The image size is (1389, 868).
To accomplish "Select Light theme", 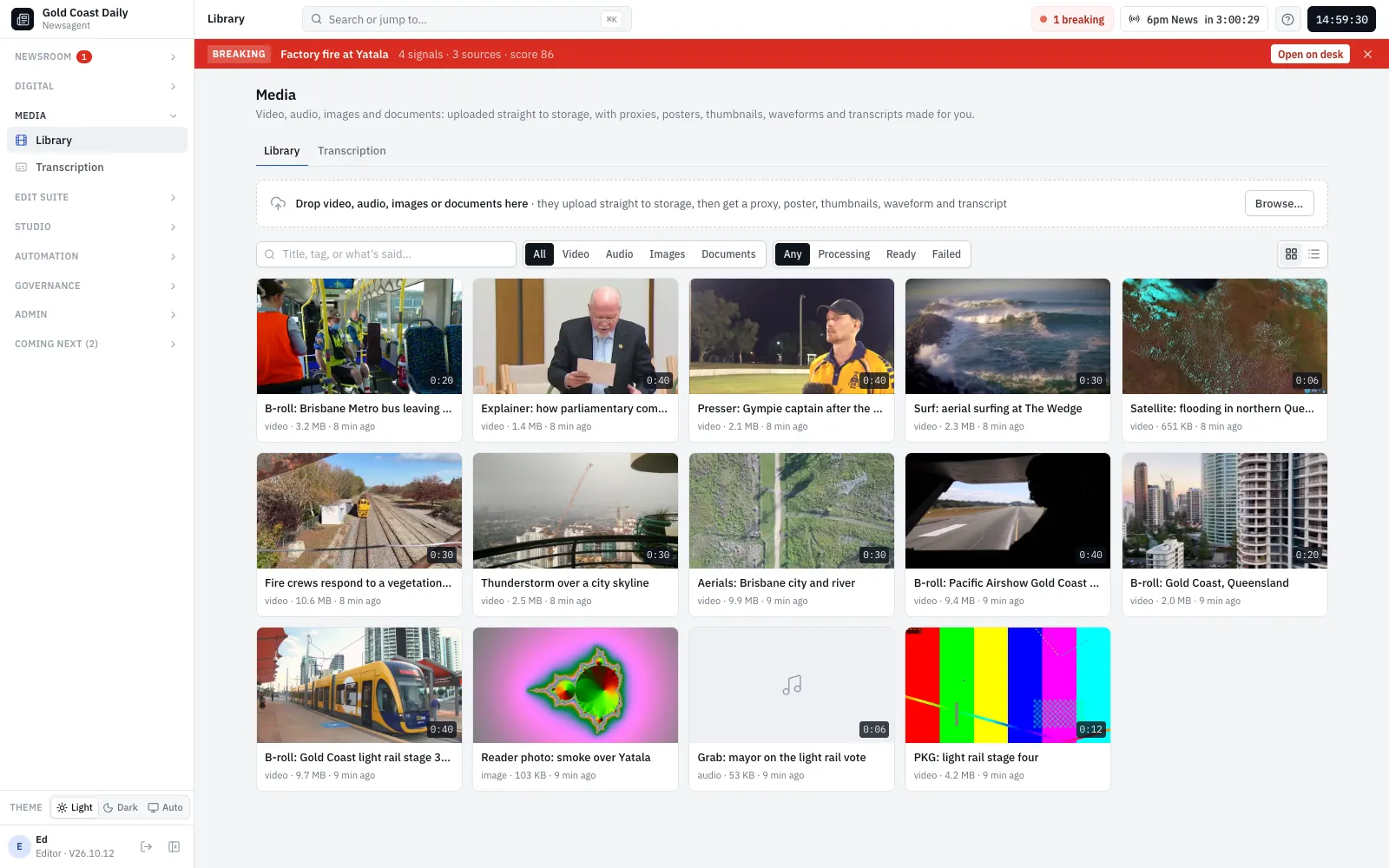I will [x=75, y=807].
